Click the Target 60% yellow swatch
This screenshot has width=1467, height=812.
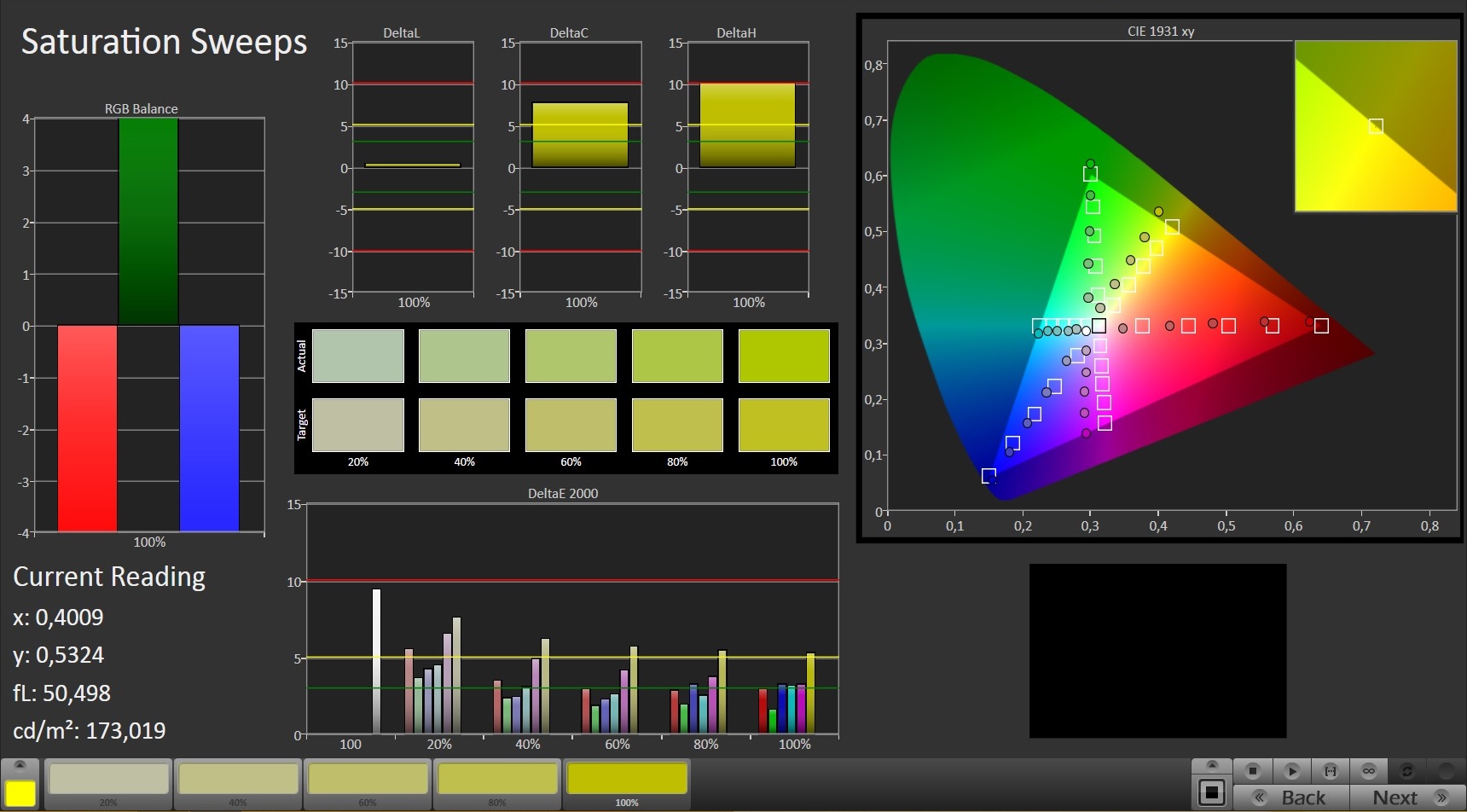pyautogui.click(x=571, y=425)
